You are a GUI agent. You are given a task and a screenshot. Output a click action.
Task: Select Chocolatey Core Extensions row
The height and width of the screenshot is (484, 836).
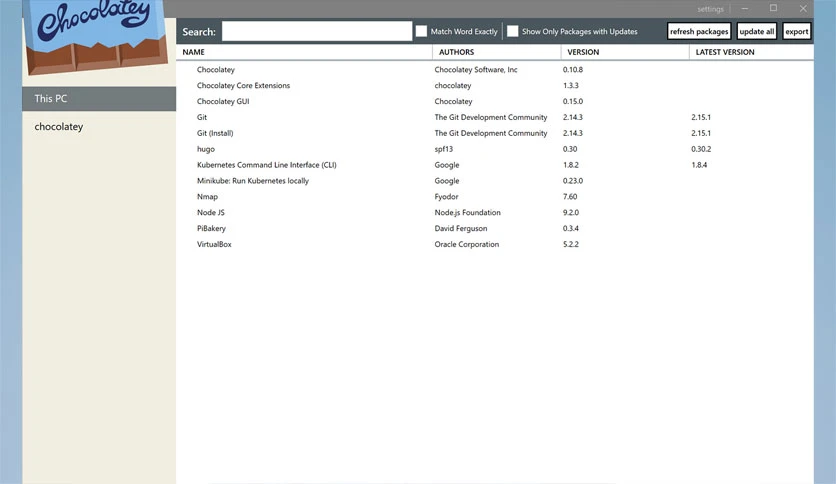point(495,86)
